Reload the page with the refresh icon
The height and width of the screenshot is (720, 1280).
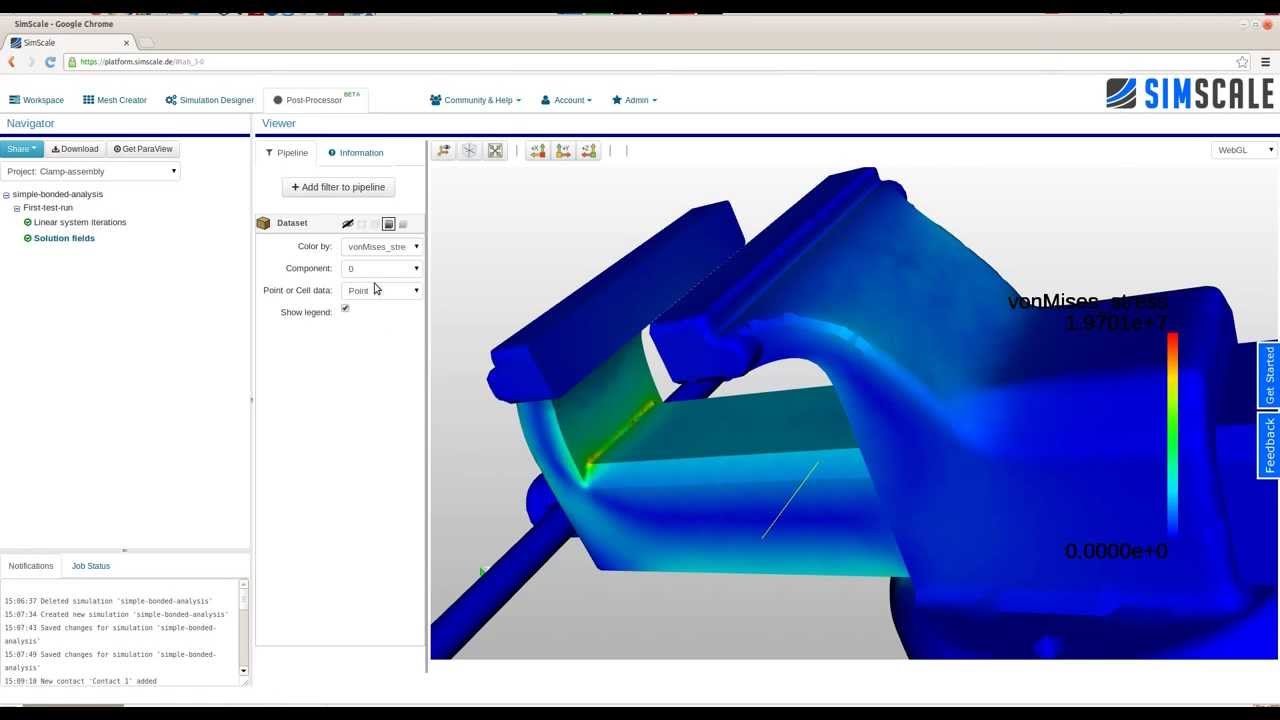(x=50, y=62)
